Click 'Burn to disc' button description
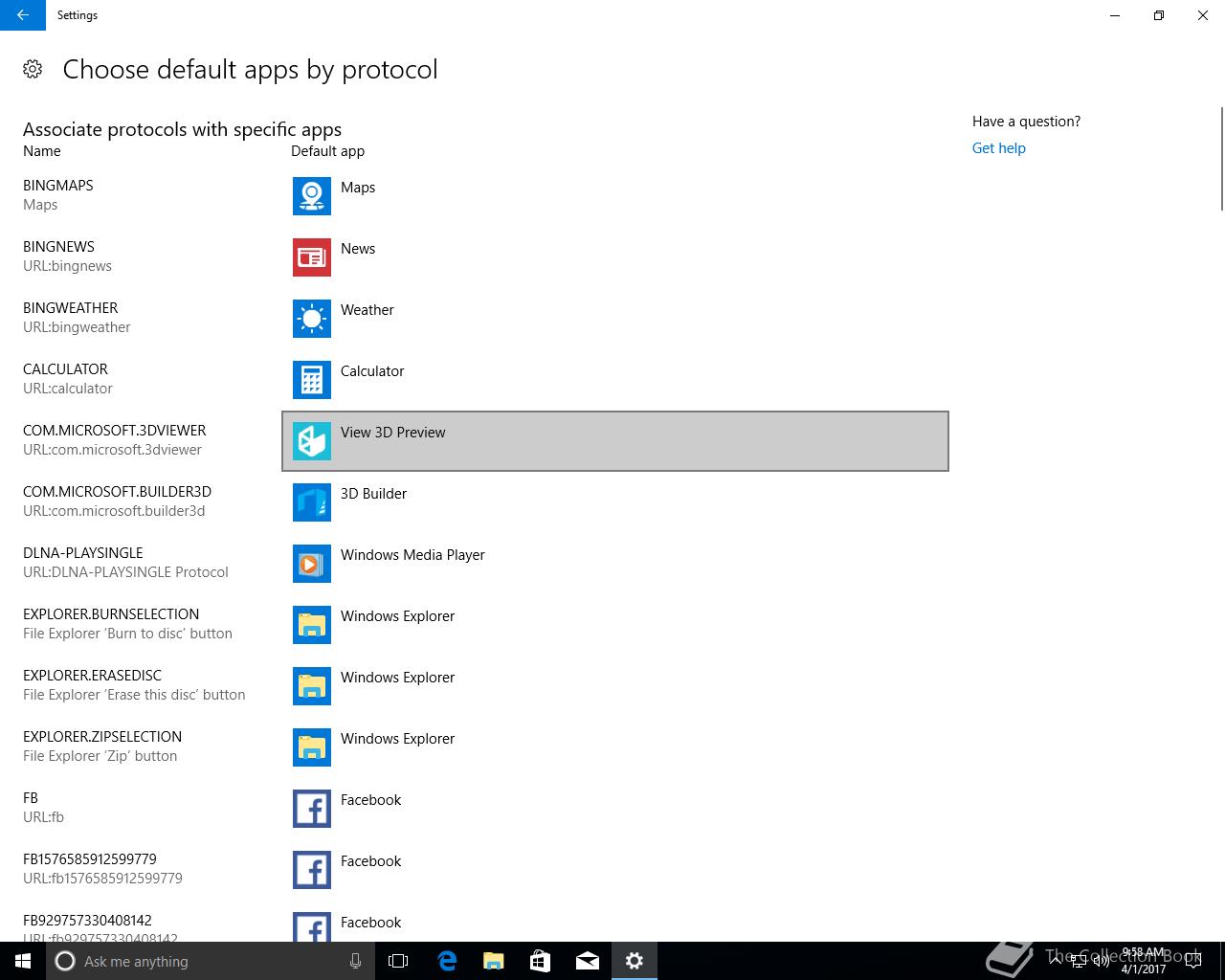This screenshot has height=980, width=1225. click(127, 634)
